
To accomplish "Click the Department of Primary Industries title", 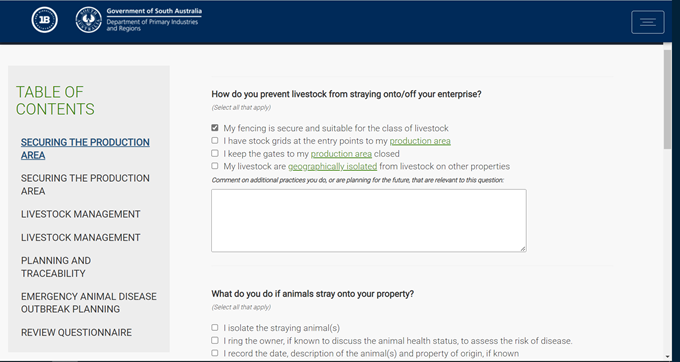I will coord(154,20).
